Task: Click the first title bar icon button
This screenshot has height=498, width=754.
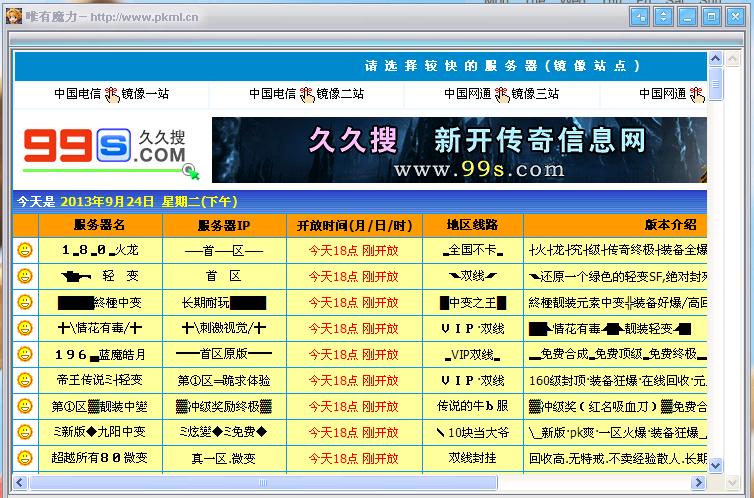Action: tap(639, 17)
